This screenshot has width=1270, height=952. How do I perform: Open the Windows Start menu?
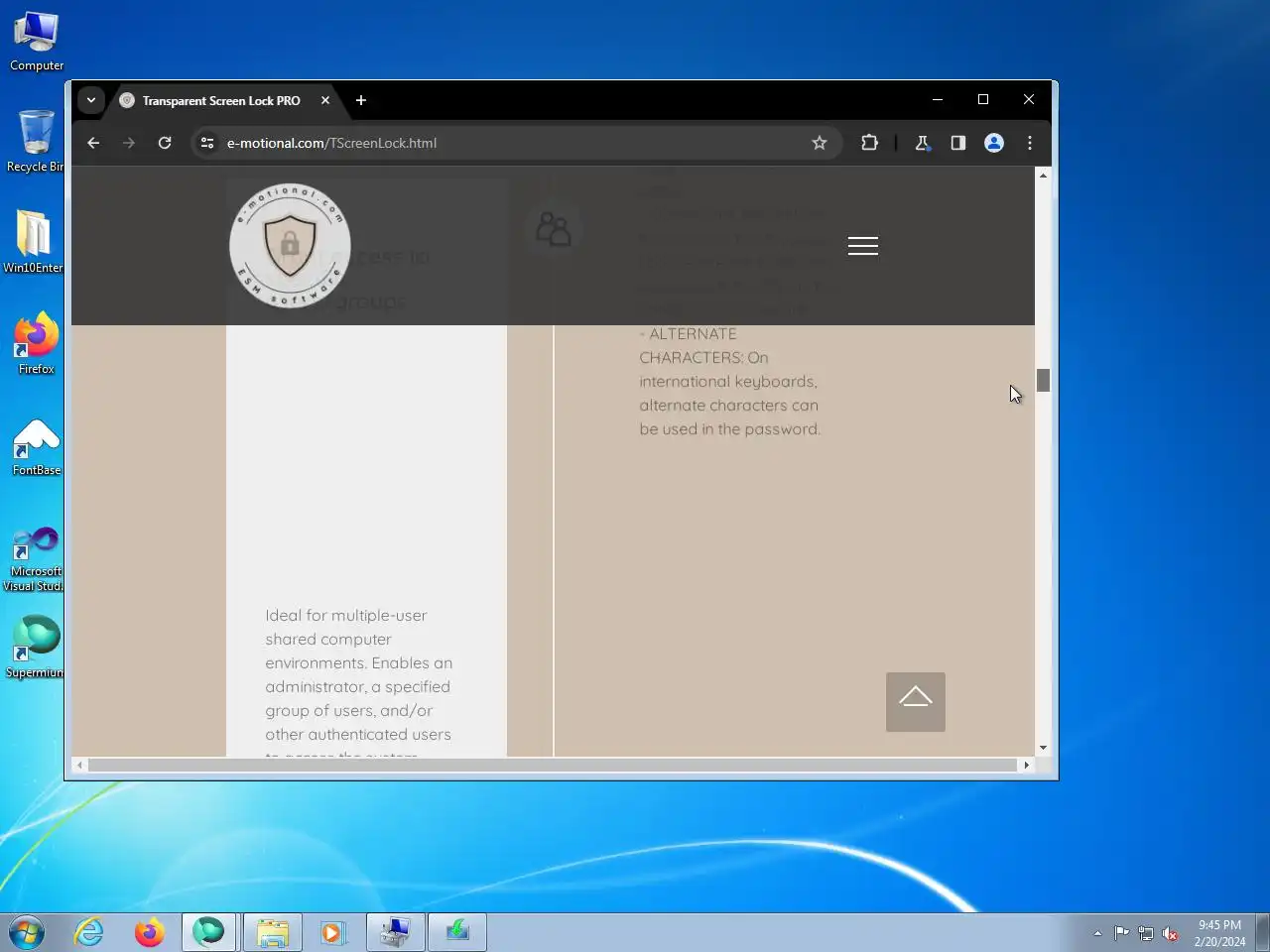pyautogui.click(x=27, y=932)
